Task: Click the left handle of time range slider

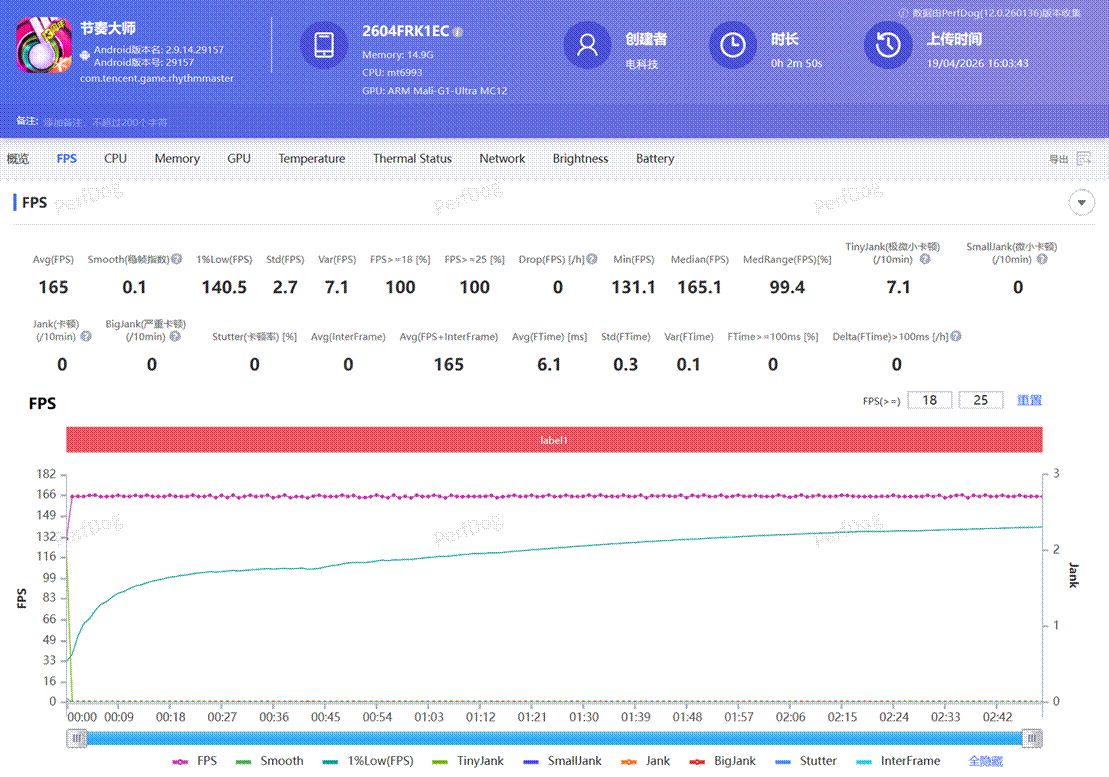Action: pyautogui.click(x=77, y=738)
